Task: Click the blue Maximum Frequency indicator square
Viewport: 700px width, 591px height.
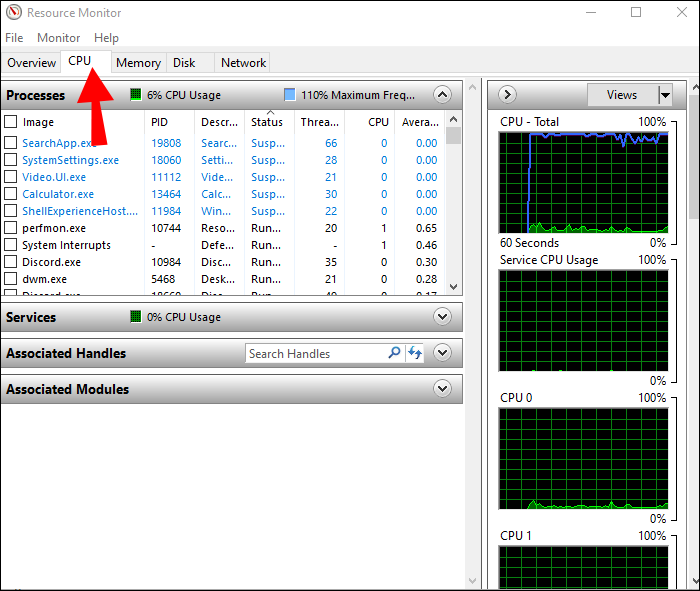Action: (x=290, y=95)
